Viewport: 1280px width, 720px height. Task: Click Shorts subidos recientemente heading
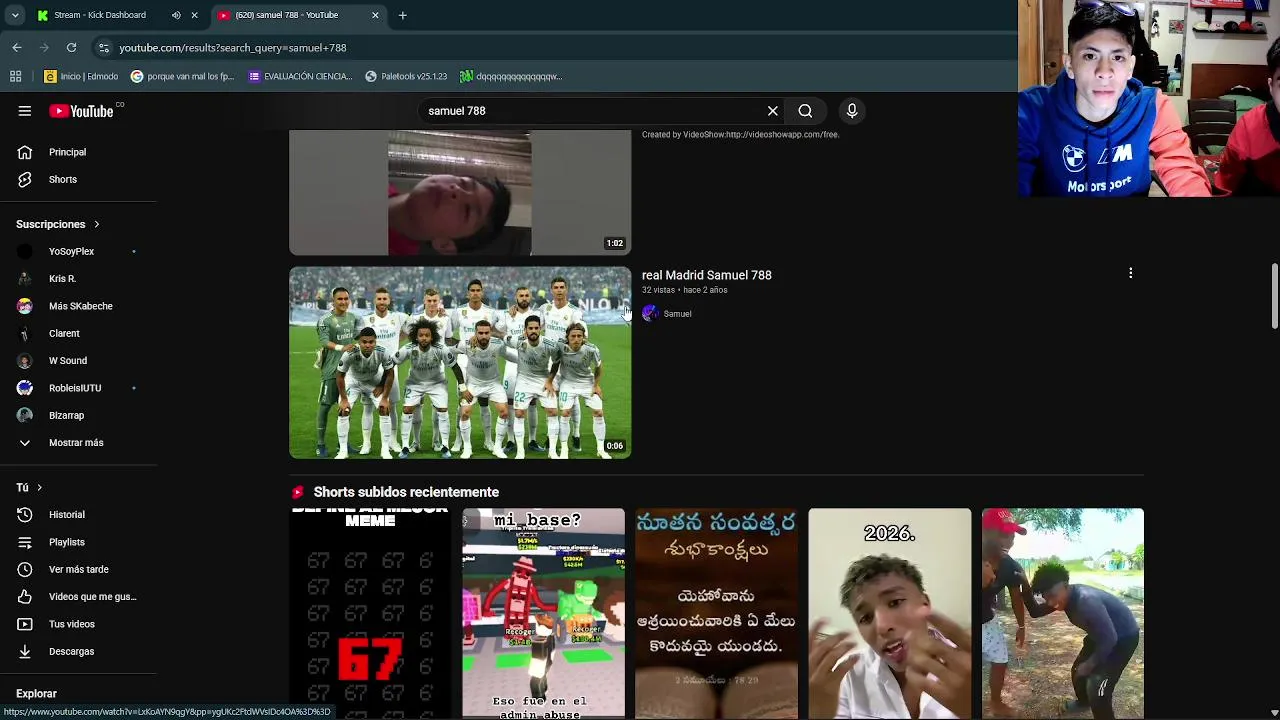(x=406, y=492)
